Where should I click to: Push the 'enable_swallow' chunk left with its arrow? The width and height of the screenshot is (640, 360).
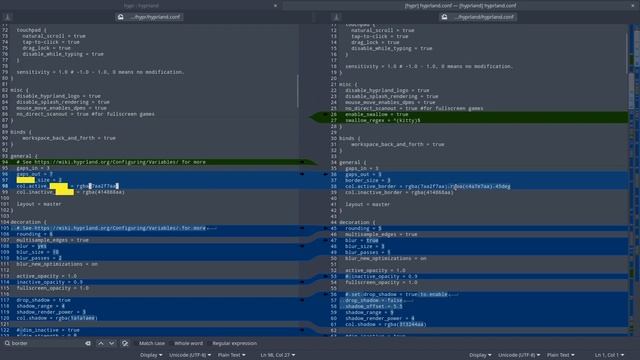325,115
